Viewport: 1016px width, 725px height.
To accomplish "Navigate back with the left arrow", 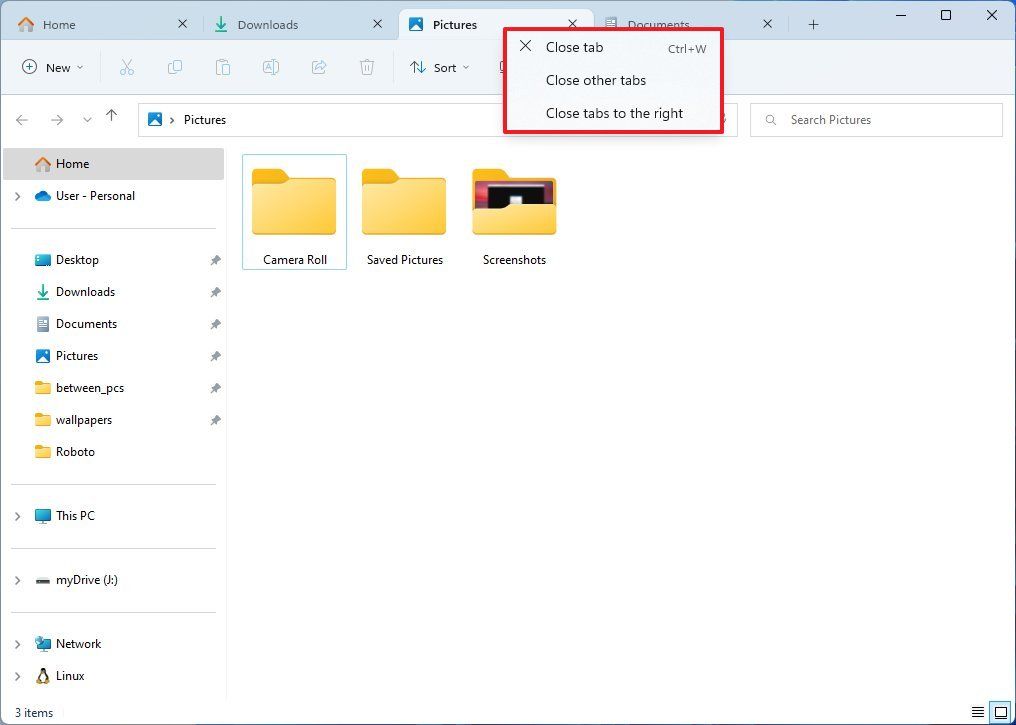I will coord(22,119).
